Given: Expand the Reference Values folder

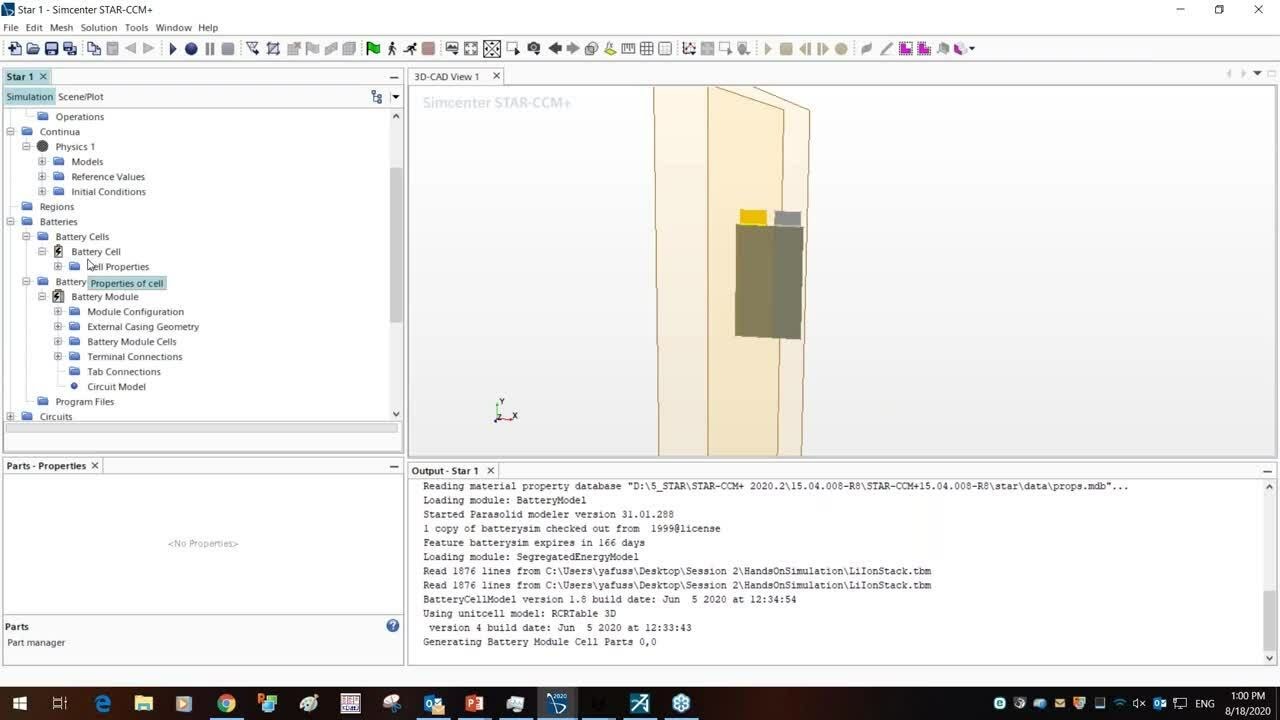Looking at the screenshot, I should (x=42, y=177).
